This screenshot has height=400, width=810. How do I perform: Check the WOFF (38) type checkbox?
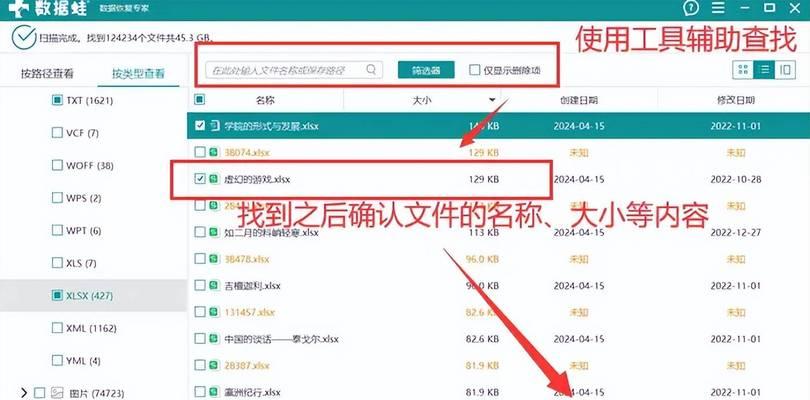pos(57,165)
